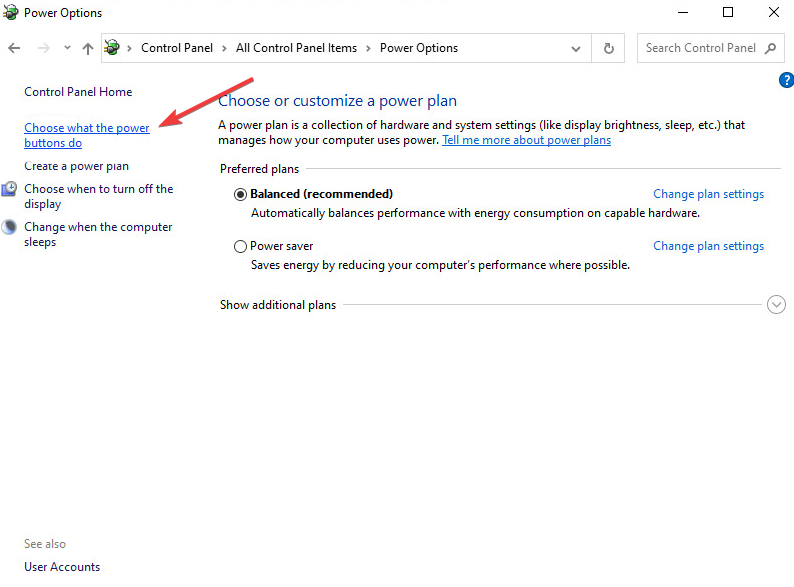Open Tell me more about power plans

coord(527,140)
